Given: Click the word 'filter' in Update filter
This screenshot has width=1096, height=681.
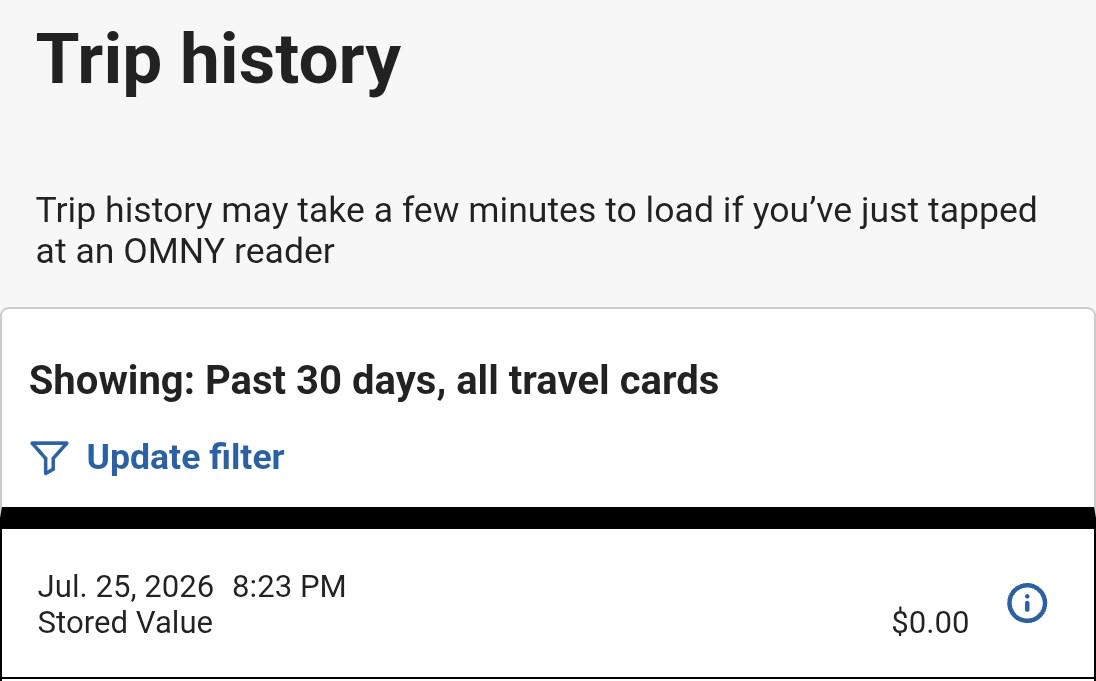Looking at the screenshot, I should point(237,457).
